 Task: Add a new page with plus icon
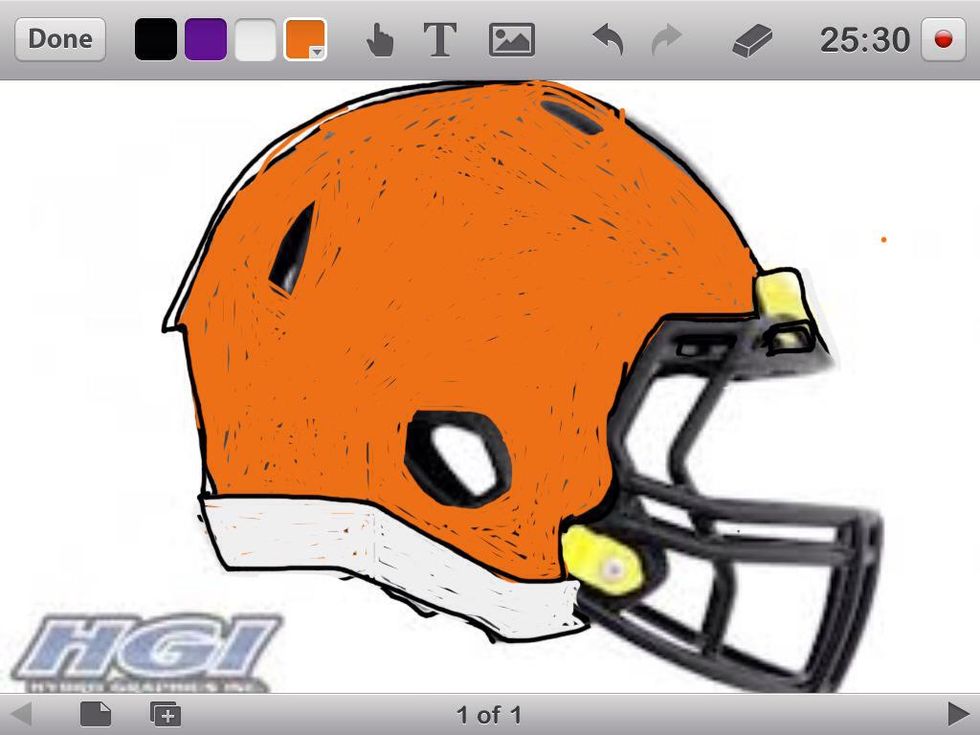tap(165, 714)
